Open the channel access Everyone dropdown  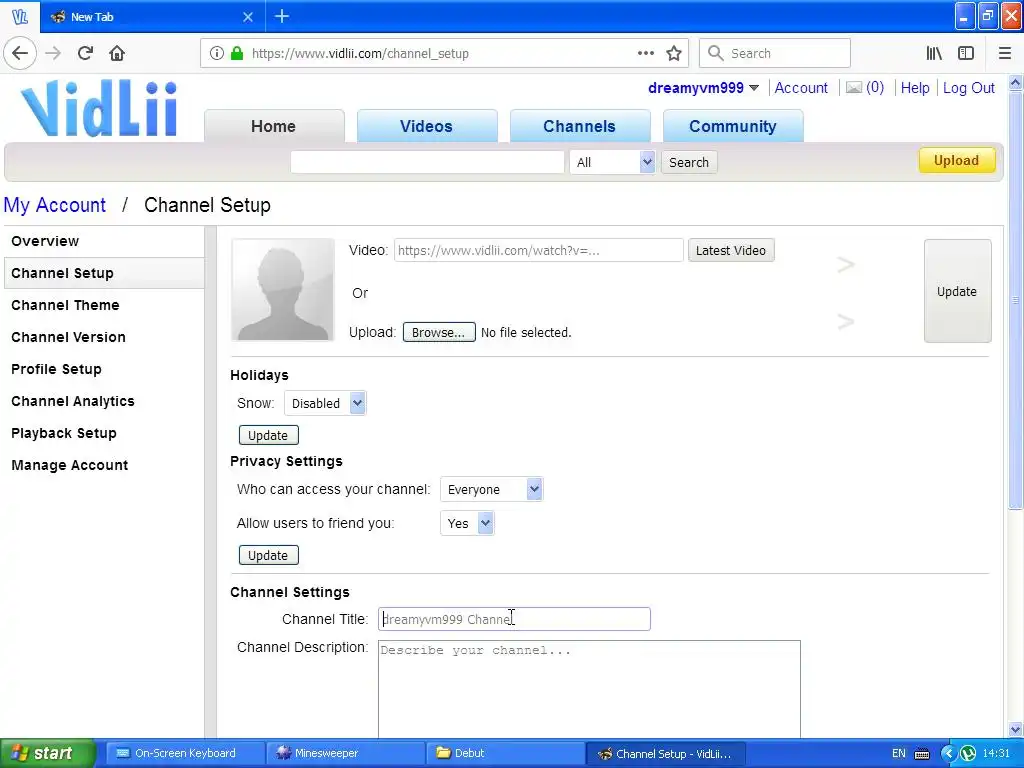491,489
